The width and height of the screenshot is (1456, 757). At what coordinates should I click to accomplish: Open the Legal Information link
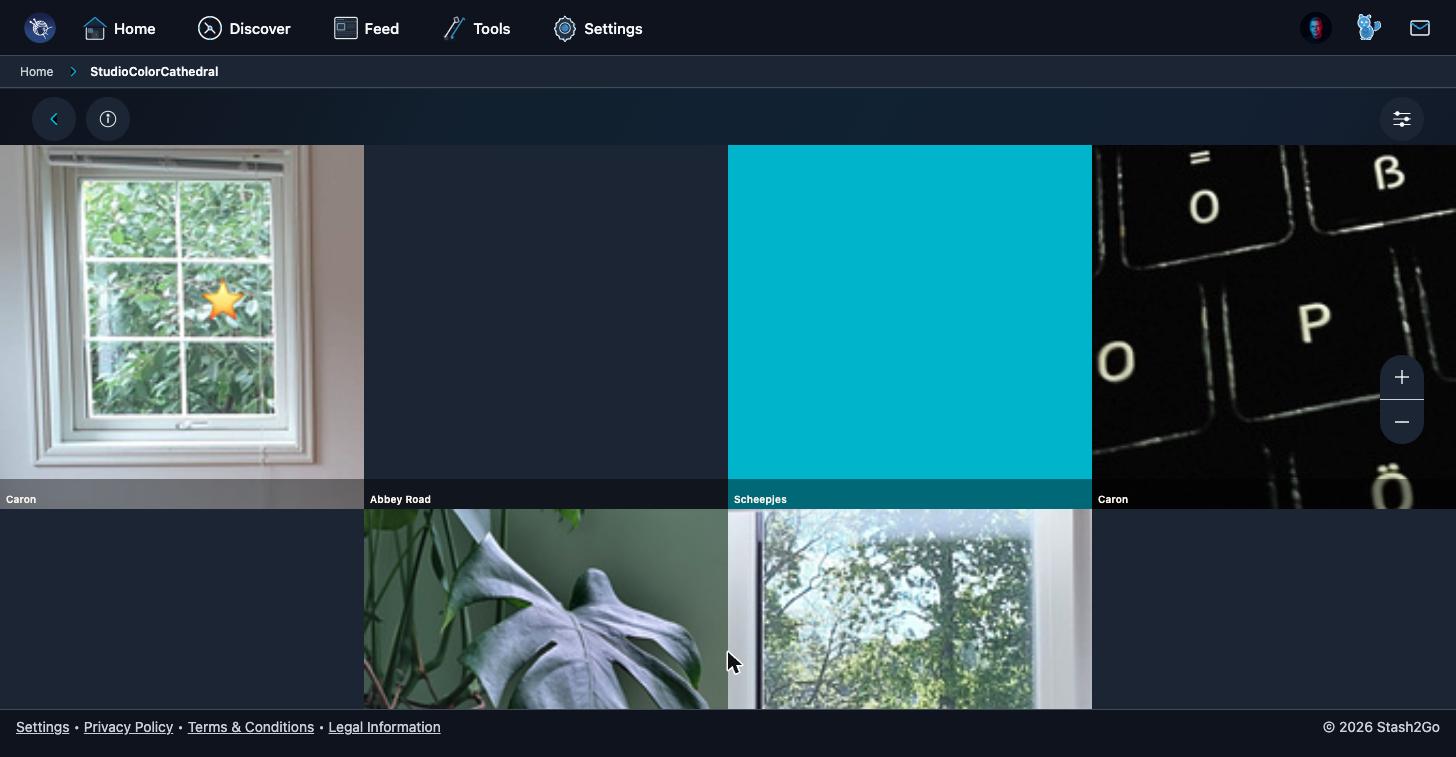click(384, 727)
